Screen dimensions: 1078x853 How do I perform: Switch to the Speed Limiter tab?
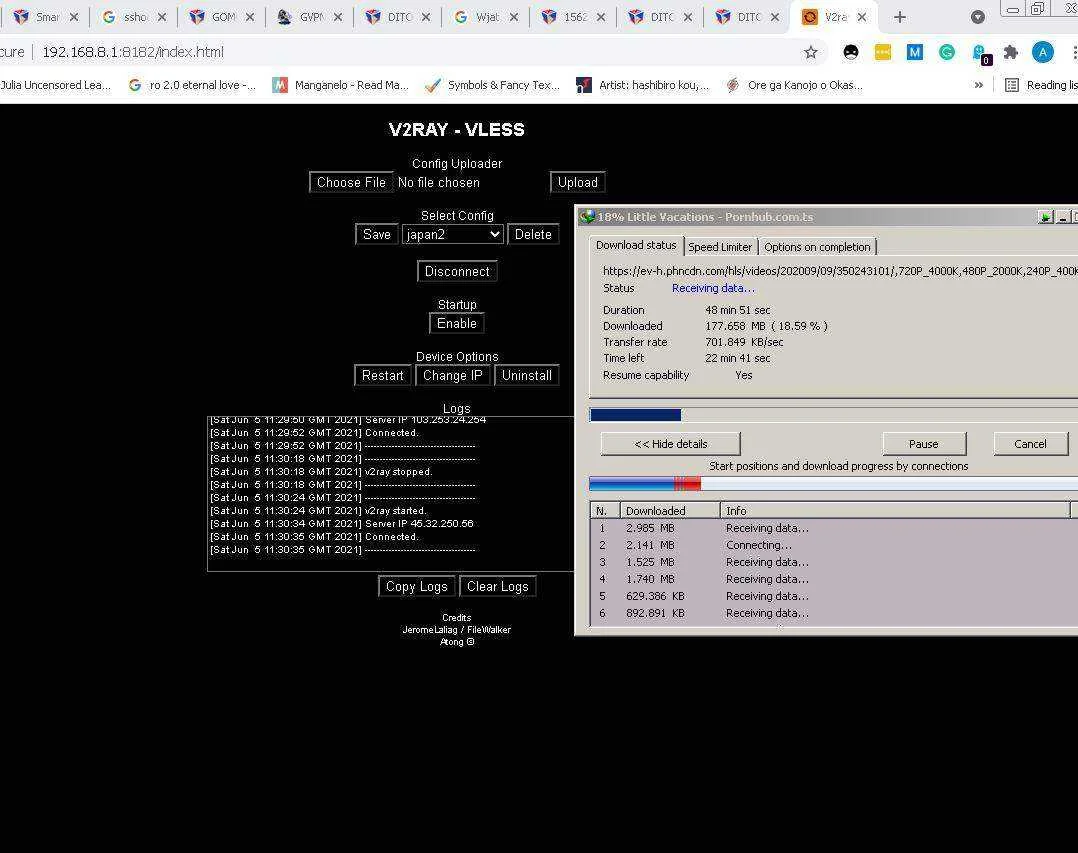click(x=720, y=247)
